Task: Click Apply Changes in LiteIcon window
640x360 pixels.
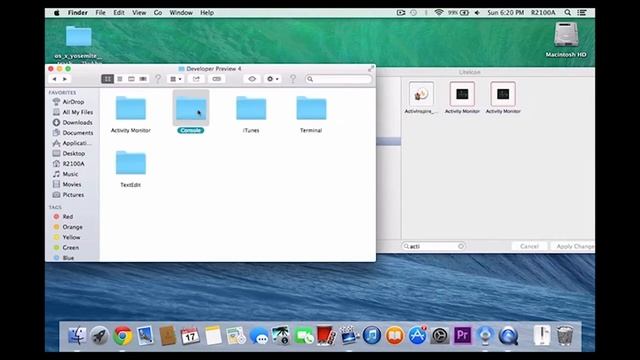Action: pos(573,246)
